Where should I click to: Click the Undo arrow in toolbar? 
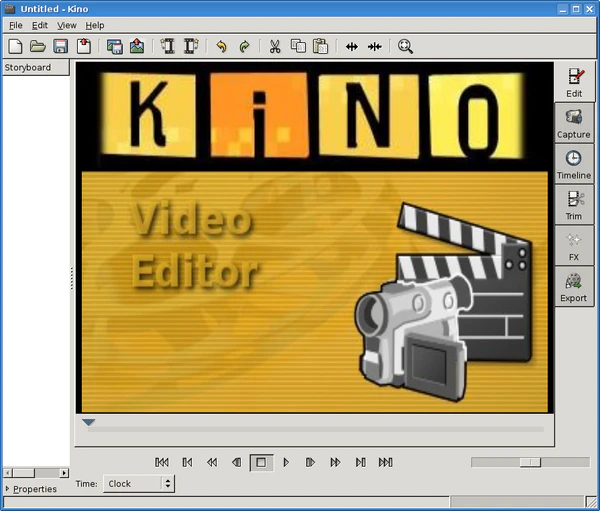click(221, 46)
